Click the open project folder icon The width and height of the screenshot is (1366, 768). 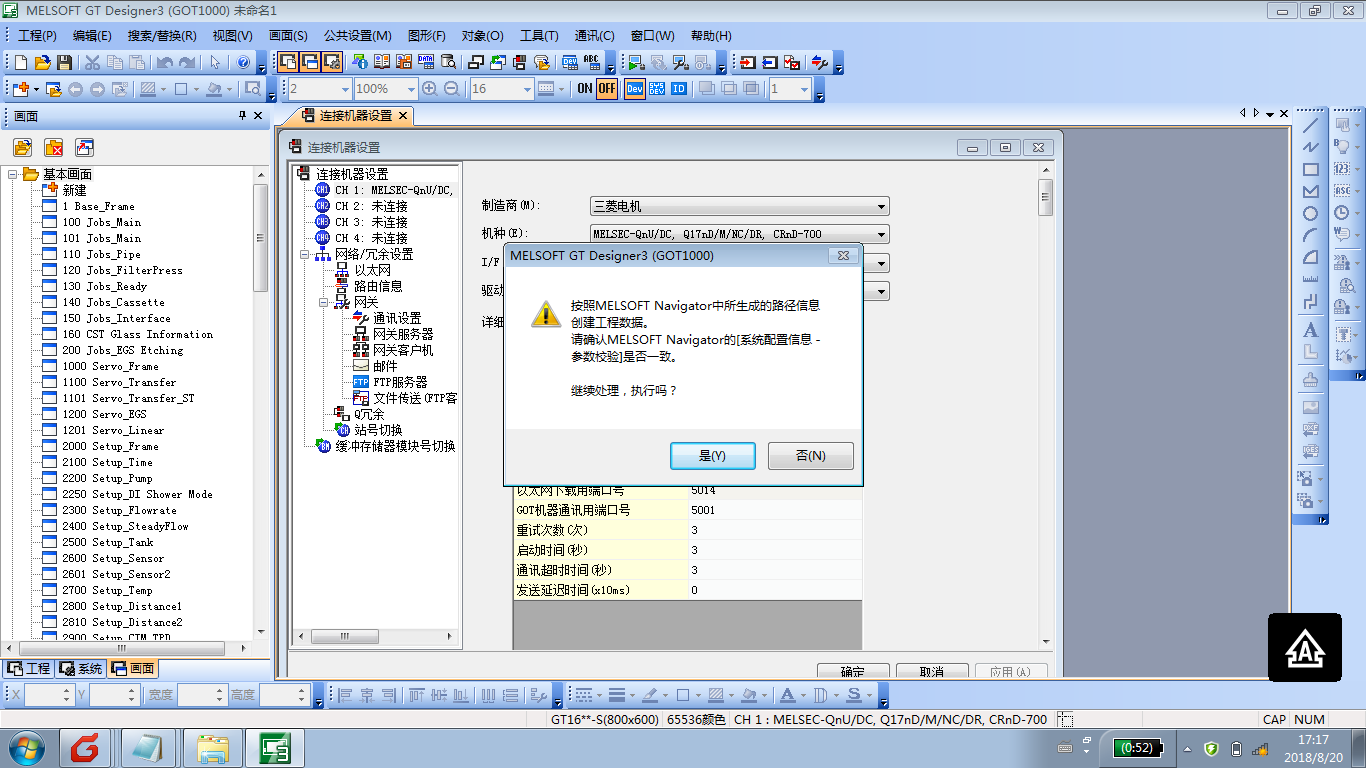[42, 62]
